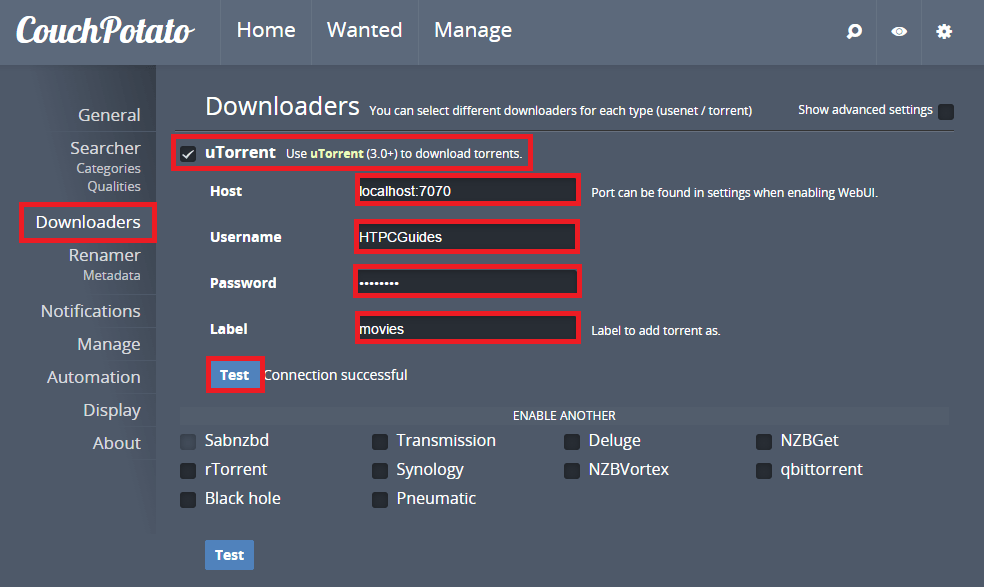Open the Wanted page
The width and height of the screenshot is (984, 587).
coord(364,31)
